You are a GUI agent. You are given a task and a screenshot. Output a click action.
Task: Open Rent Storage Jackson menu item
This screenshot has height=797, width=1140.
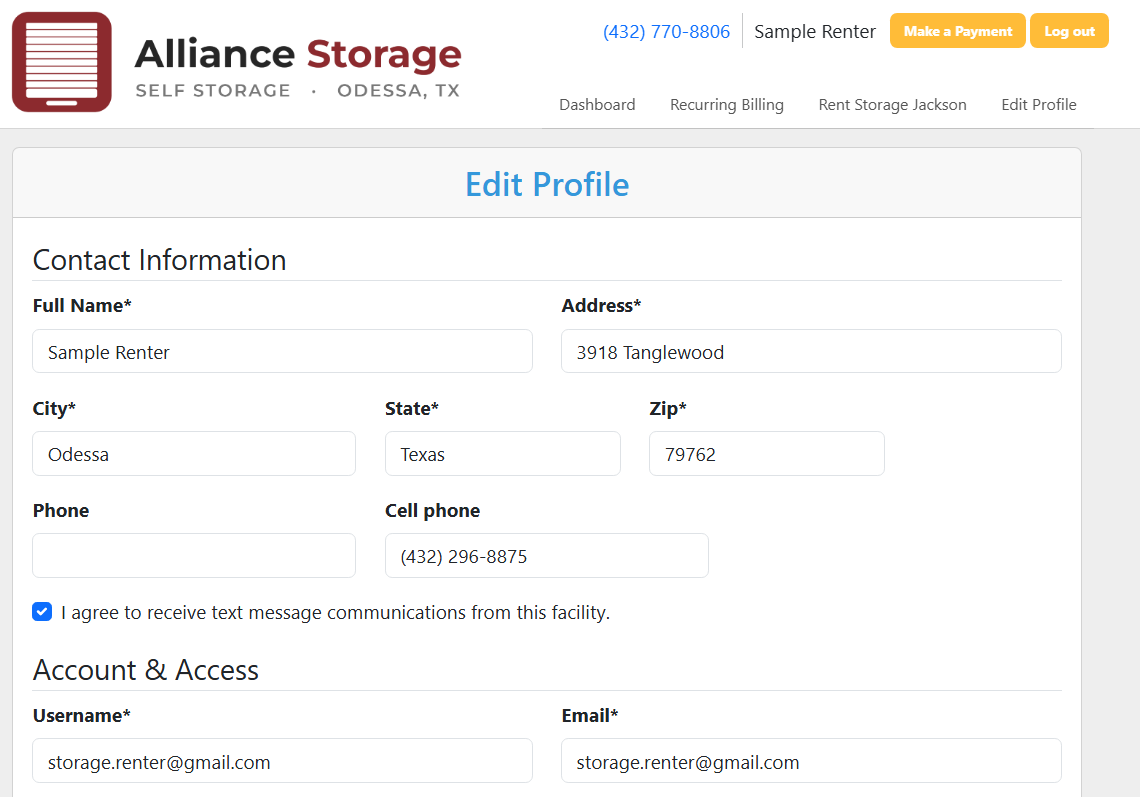pos(892,105)
